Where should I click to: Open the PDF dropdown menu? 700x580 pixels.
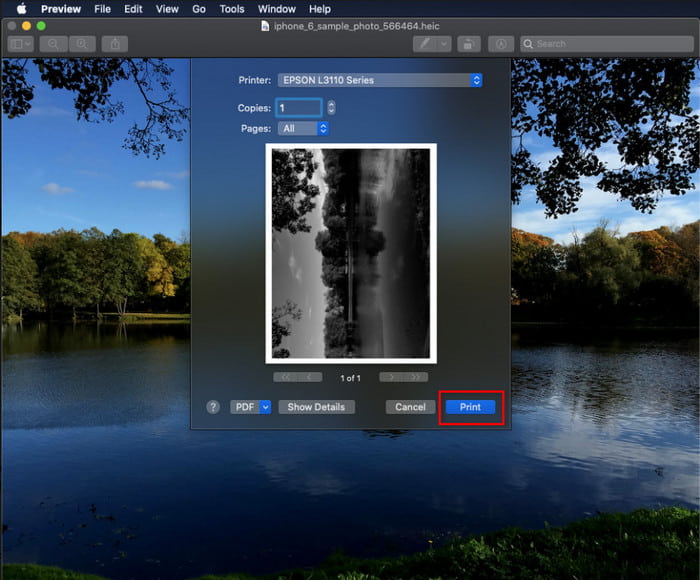[x=251, y=407]
